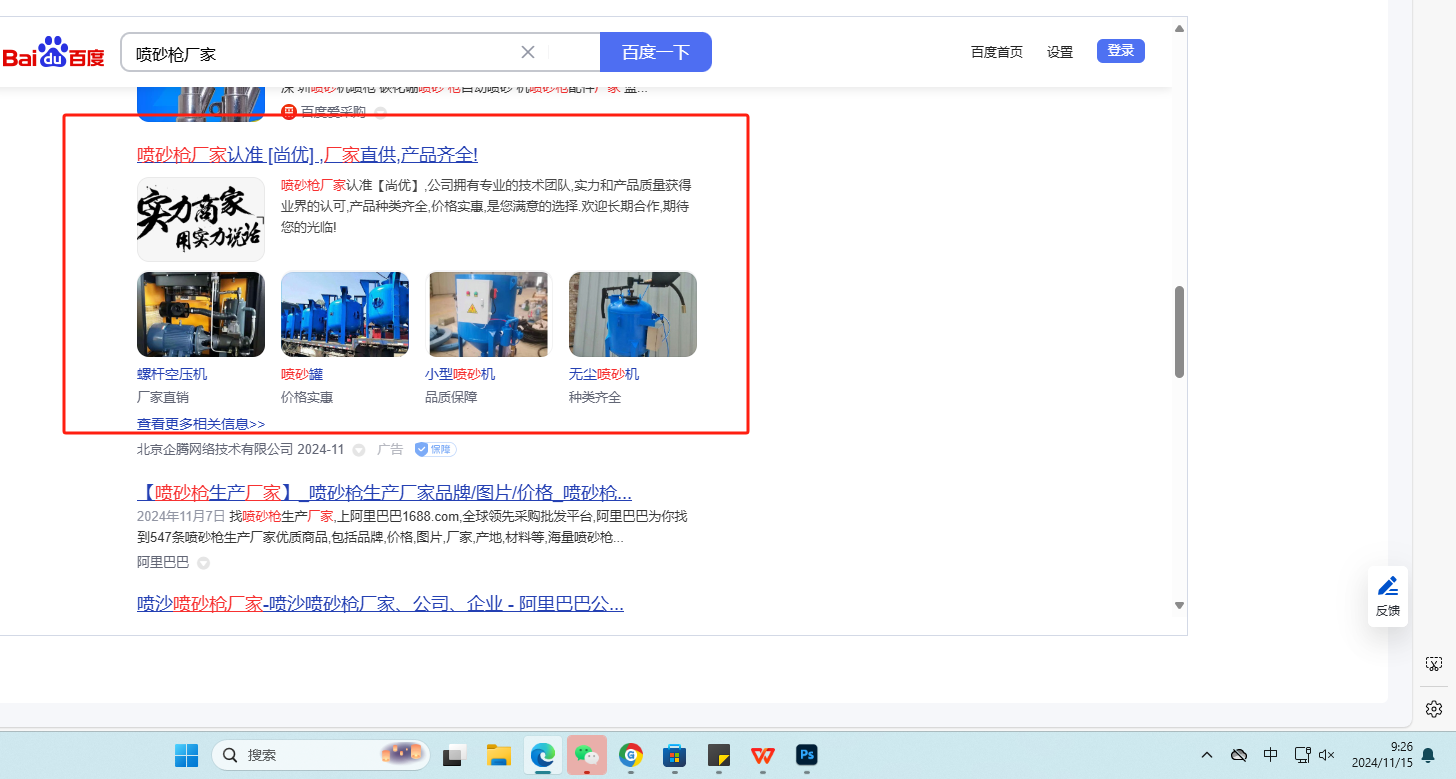Screen dimensions: 1456x779
Task: Open 百度首页 in the top navigation
Action: click(996, 52)
